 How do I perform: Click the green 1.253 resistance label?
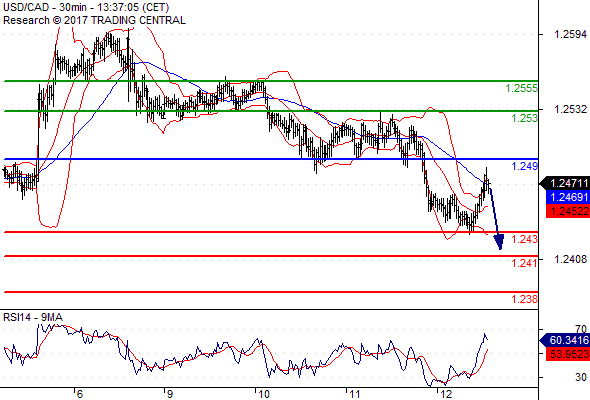(x=524, y=118)
